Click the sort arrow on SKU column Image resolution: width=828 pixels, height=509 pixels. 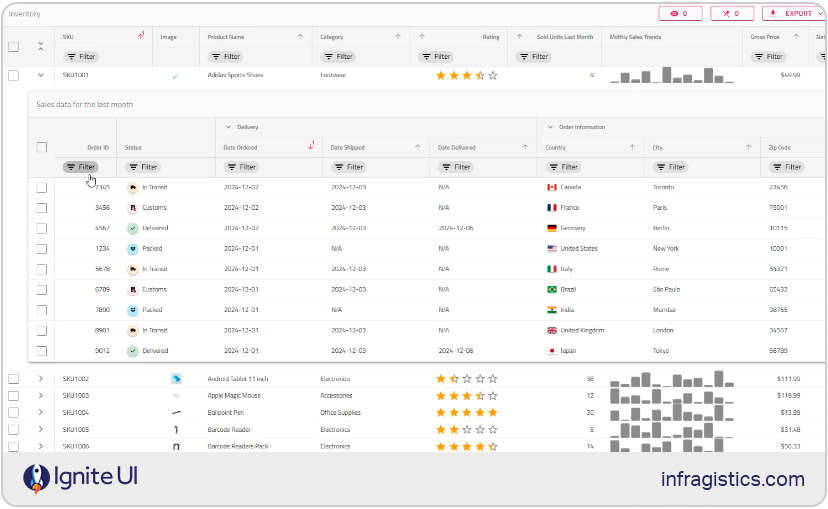pos(141,37)
